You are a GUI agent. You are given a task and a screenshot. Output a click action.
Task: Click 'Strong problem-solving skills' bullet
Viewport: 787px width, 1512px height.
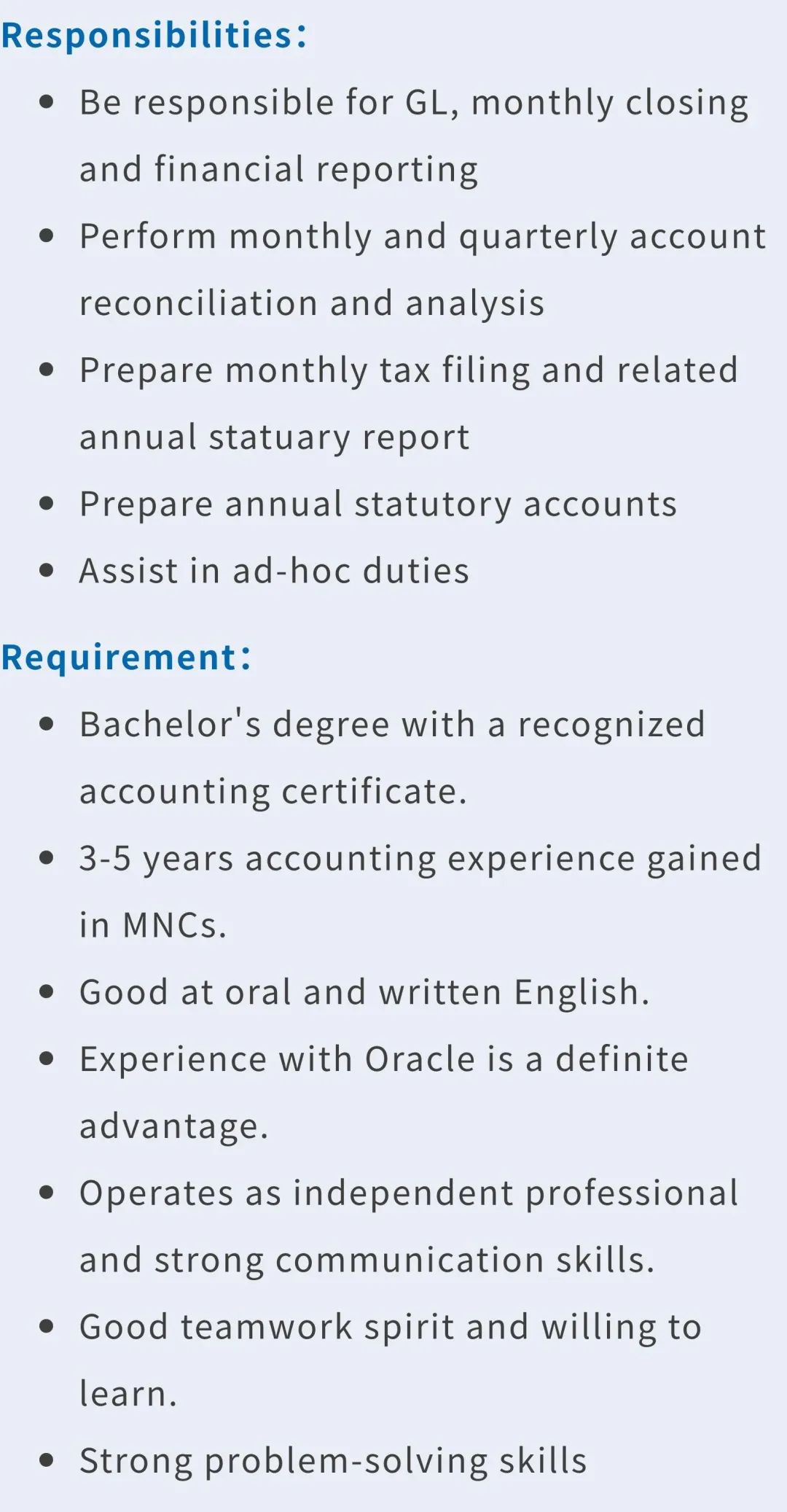pyautogui.click(x=333, y=1461)
